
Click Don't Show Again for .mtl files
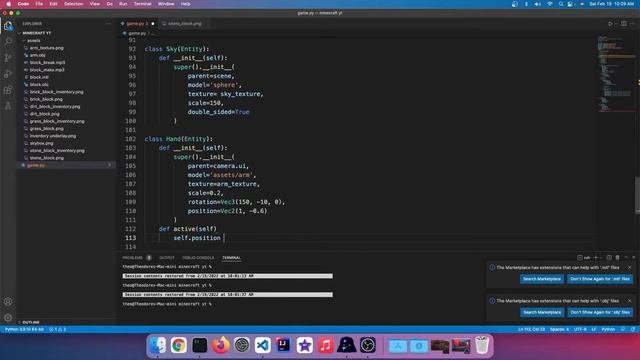click(x=600, y=279)
